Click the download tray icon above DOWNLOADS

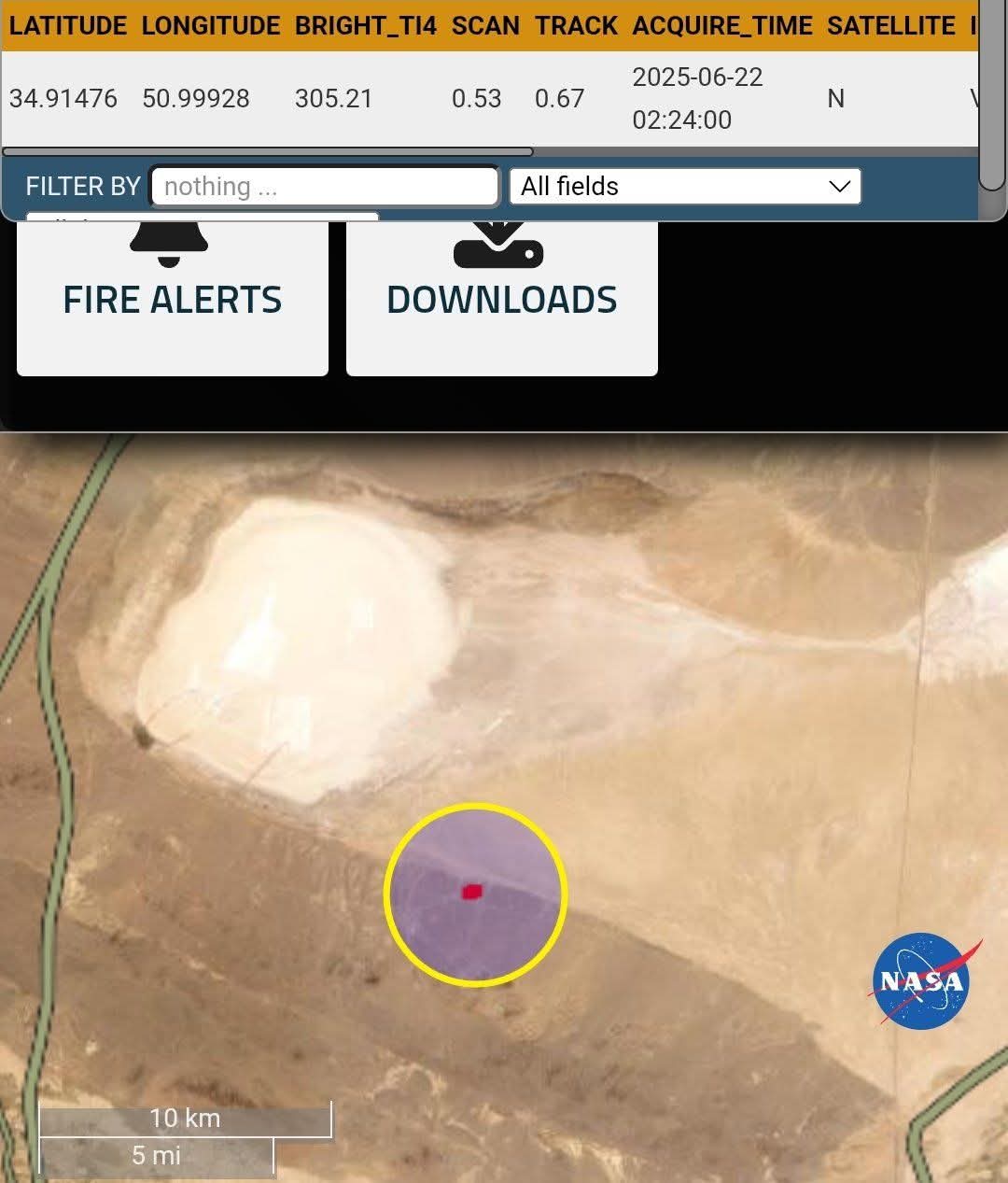click(x=498, y=246)
